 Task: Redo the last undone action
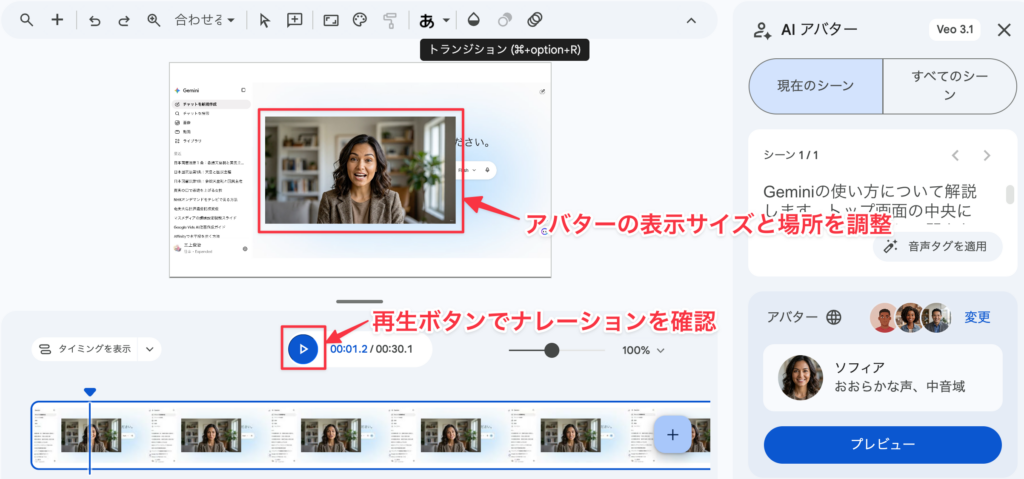[123, 20]
